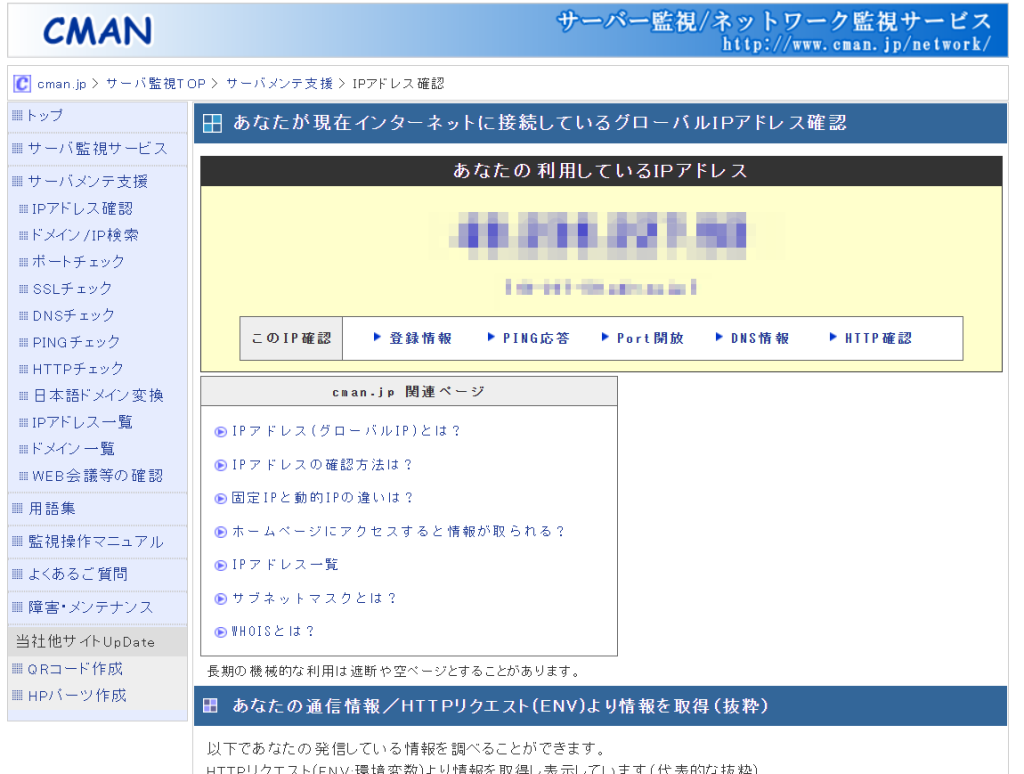This screenshot has width=1024, height=774.
Task: Click the cman.jp favicon in the breadcrumb
Action: (21, 83)
